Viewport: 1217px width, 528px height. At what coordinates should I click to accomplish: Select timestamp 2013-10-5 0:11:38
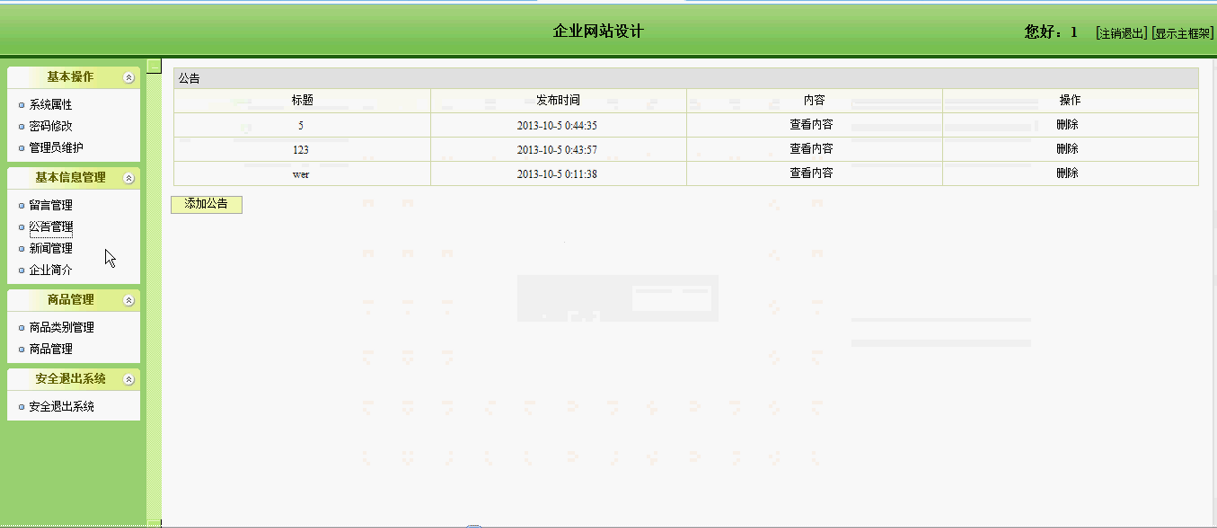557,173
